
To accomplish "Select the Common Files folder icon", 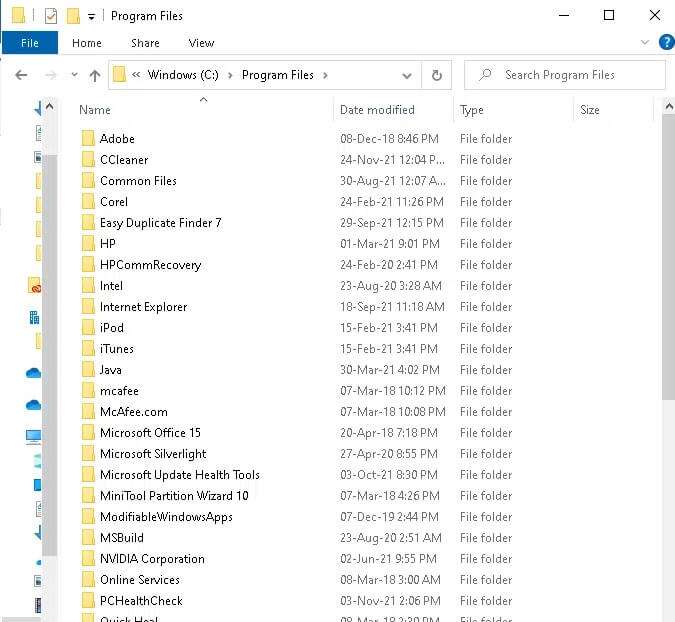I will (x=88, y=181).
